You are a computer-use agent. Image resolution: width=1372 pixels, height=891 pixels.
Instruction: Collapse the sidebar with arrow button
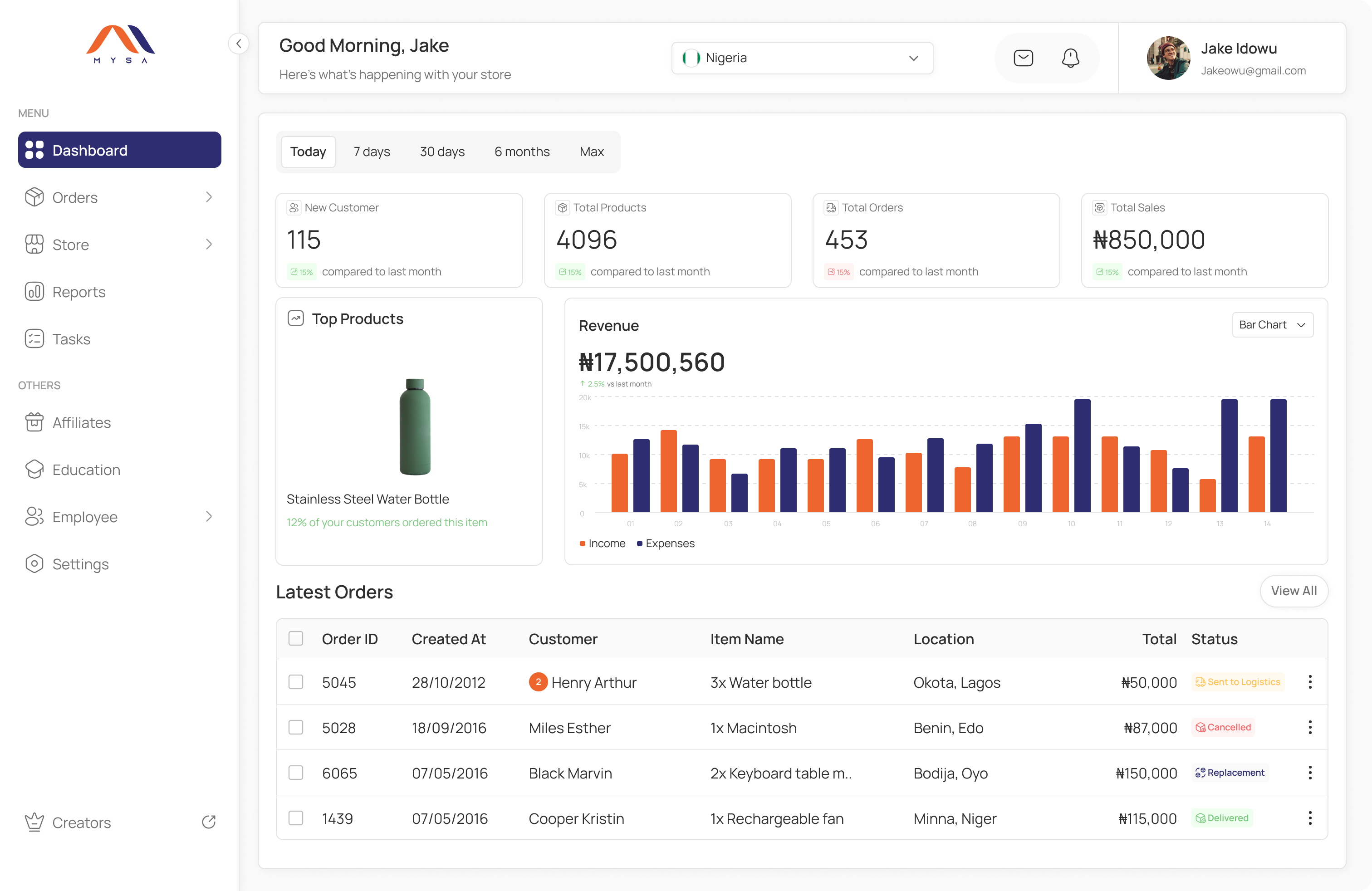tap(239, 44)
